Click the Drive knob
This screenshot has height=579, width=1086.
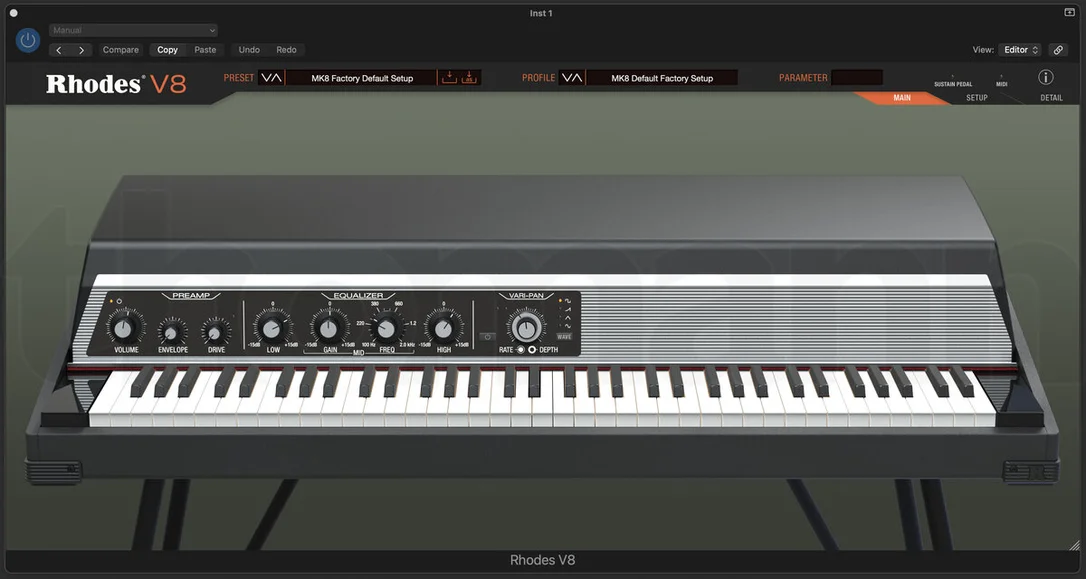[215, 333]
